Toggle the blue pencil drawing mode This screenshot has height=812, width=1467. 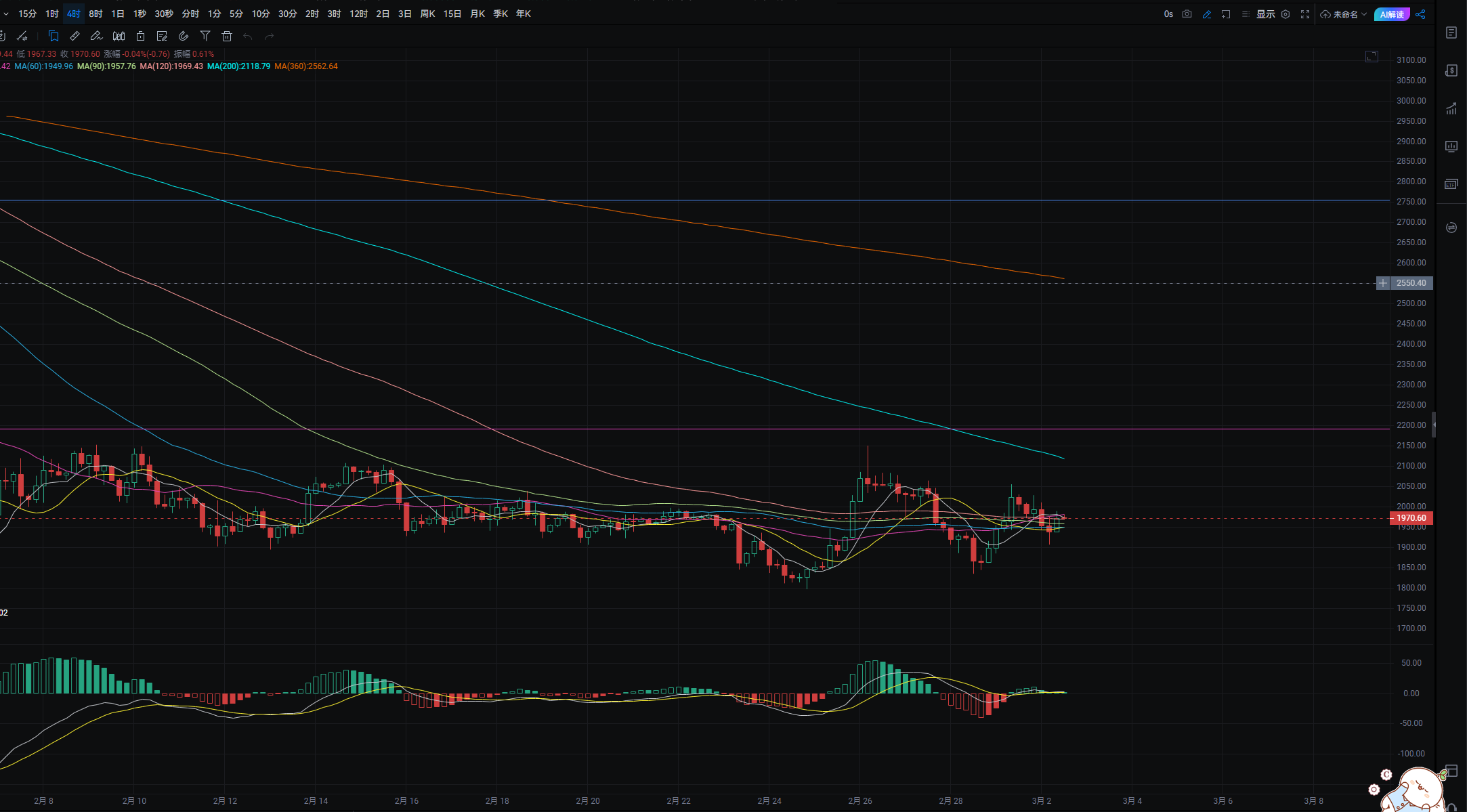coord(1206,14)
